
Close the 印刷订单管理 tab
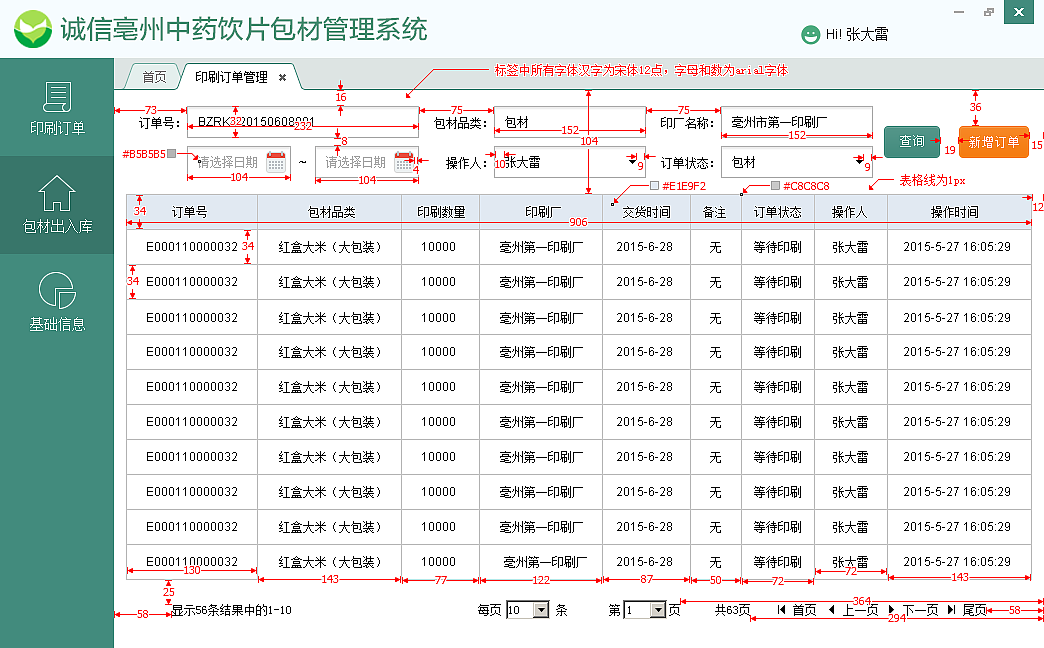pos(282,77)
